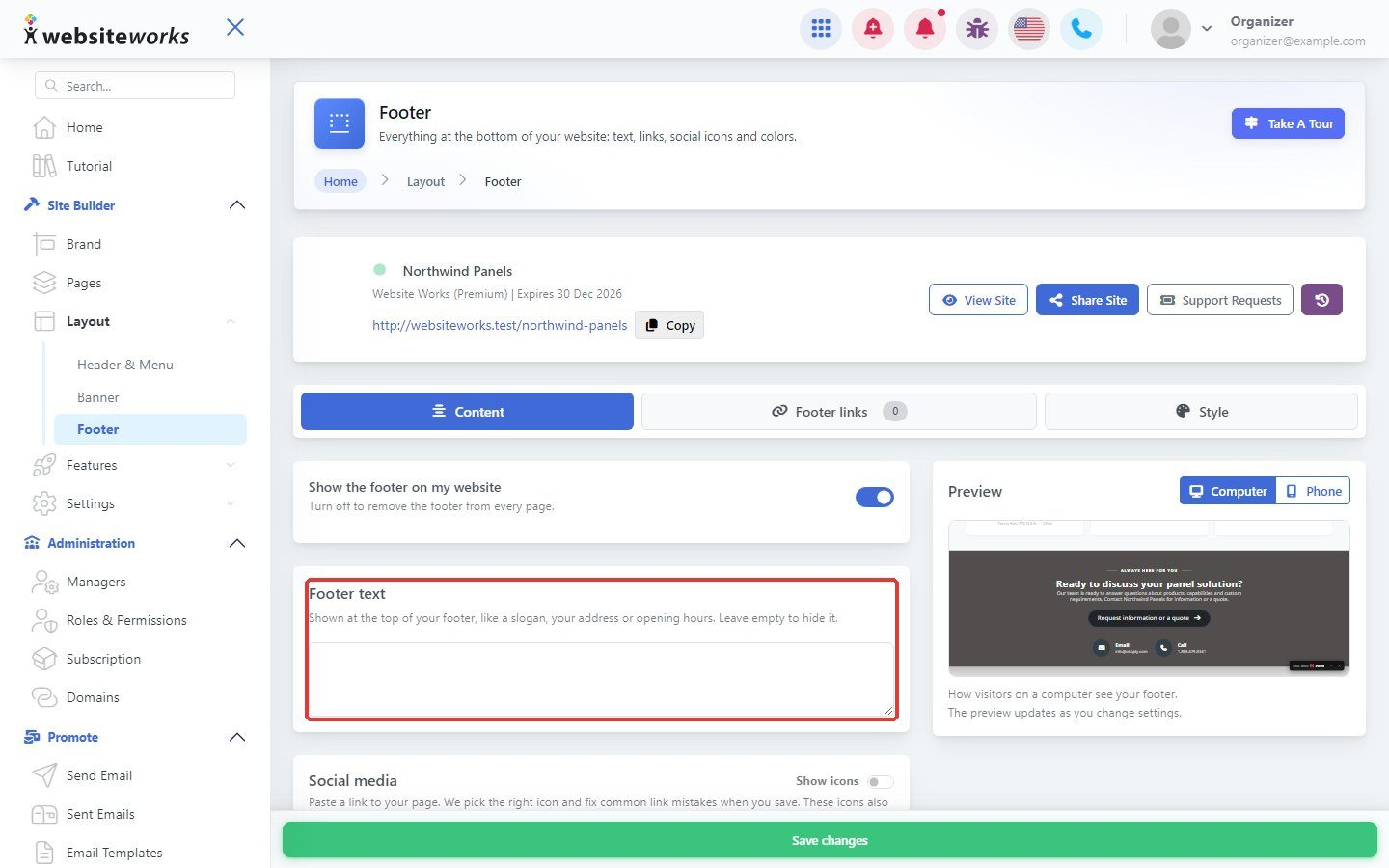Click the organizer@example.com account text
Image resolution: width=1389 pixels, height=868 pixels.
tap(1297, 41)
